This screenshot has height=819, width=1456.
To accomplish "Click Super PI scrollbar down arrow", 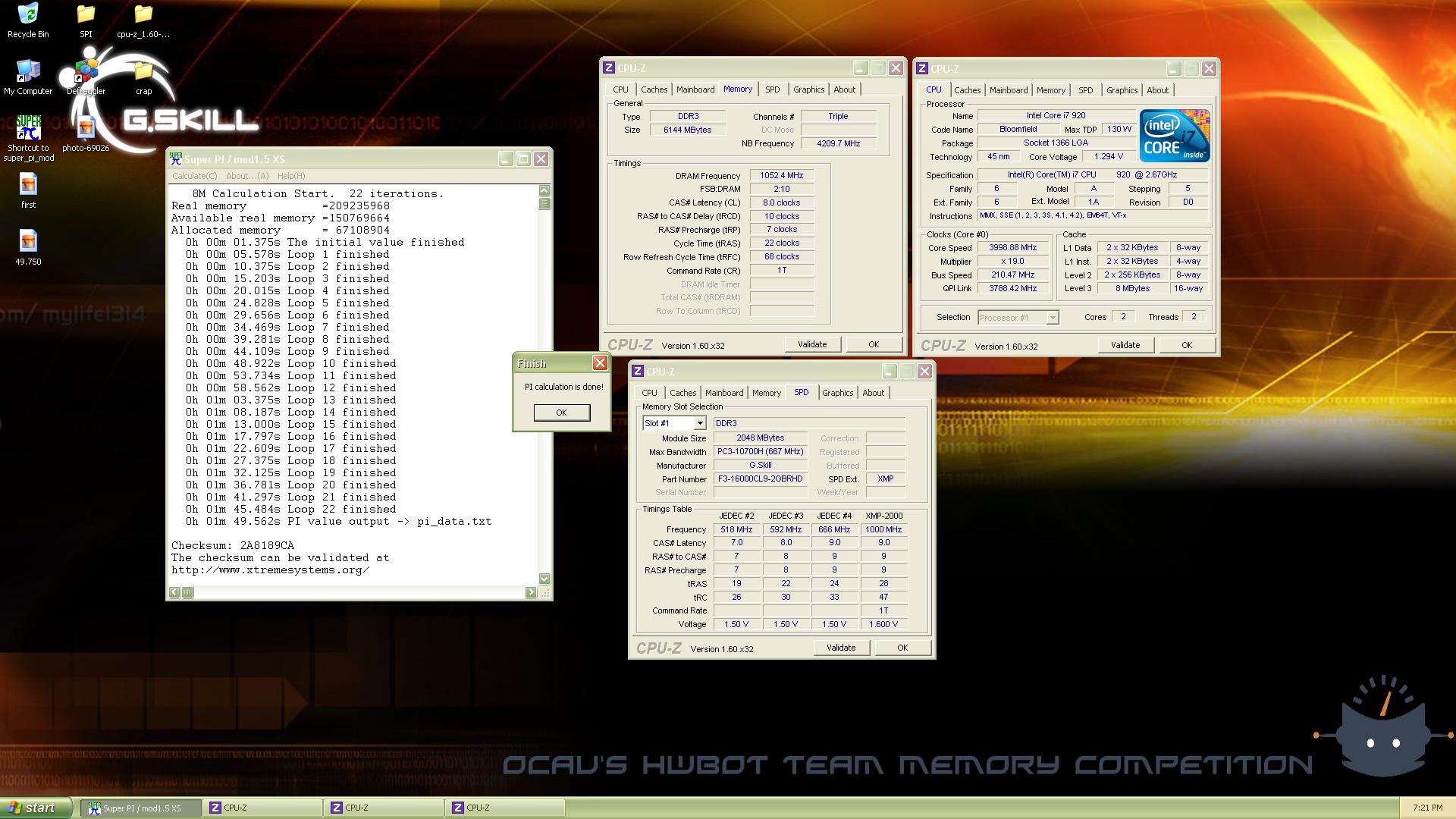I will click(544, 579).
